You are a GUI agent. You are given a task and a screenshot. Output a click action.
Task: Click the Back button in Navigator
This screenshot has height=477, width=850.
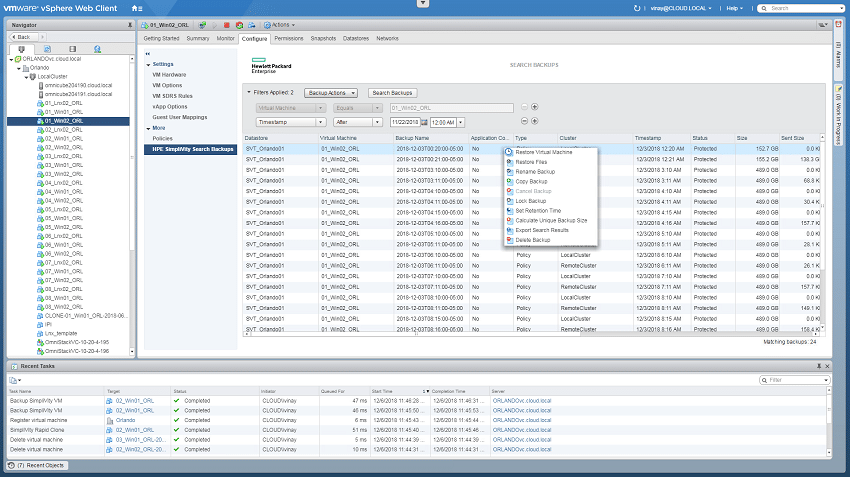tap(22, 37)
